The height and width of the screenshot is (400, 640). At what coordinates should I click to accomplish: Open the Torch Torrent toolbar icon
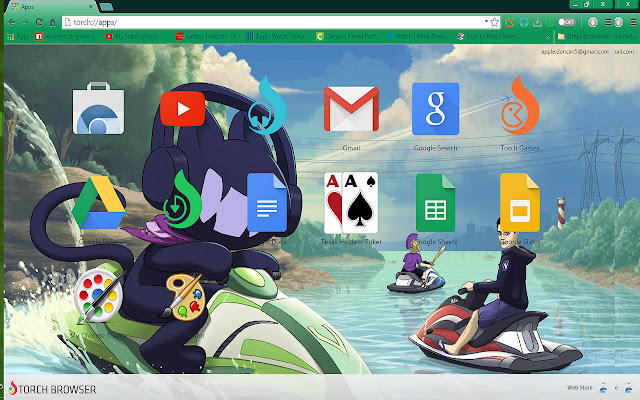pyautogui.click(x=550, y=22)
